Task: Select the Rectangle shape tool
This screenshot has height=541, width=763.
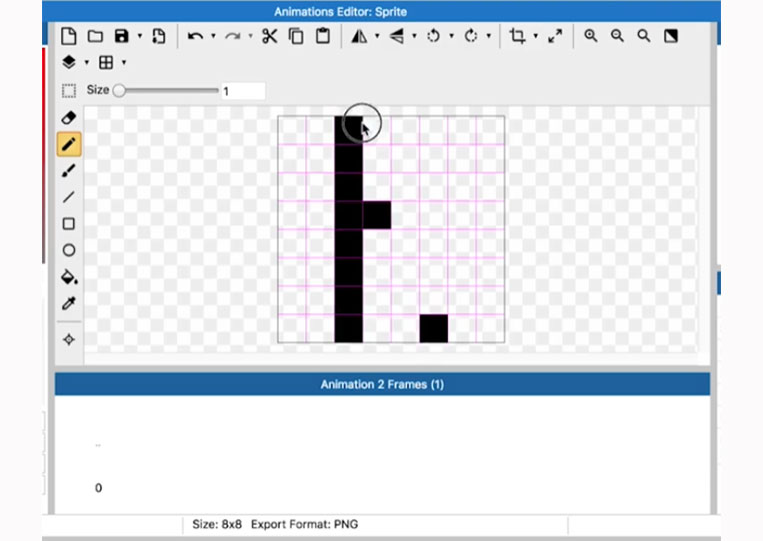Action: pos(69,224)
